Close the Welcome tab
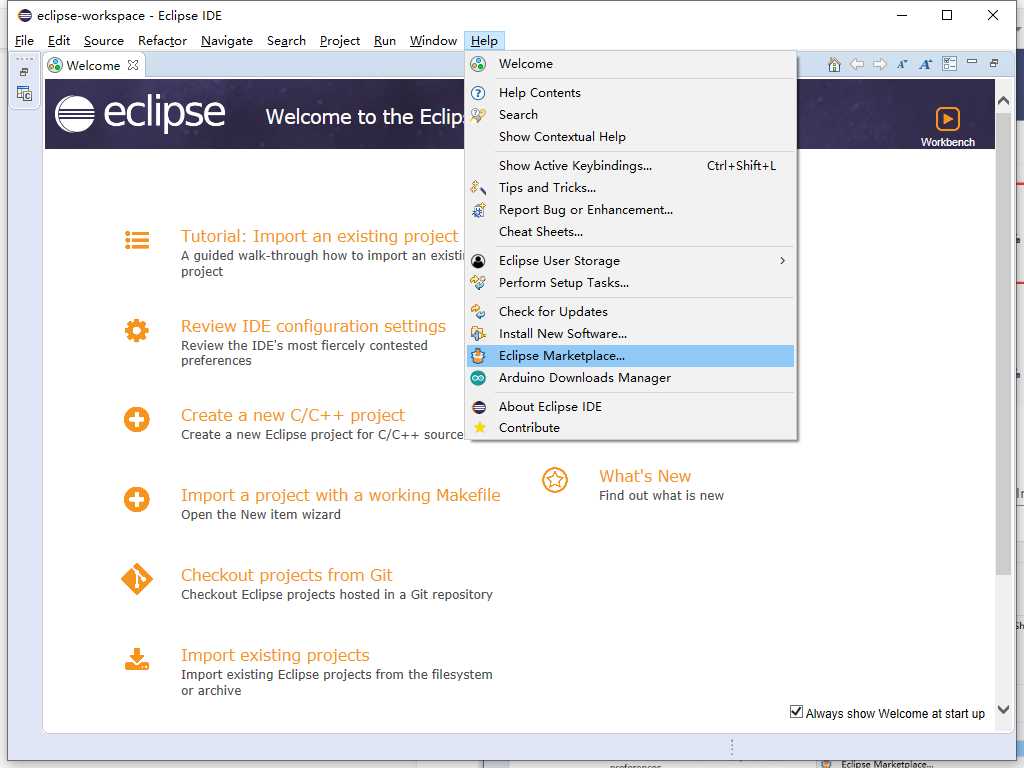1024x768 pixels. click(133, 65)
